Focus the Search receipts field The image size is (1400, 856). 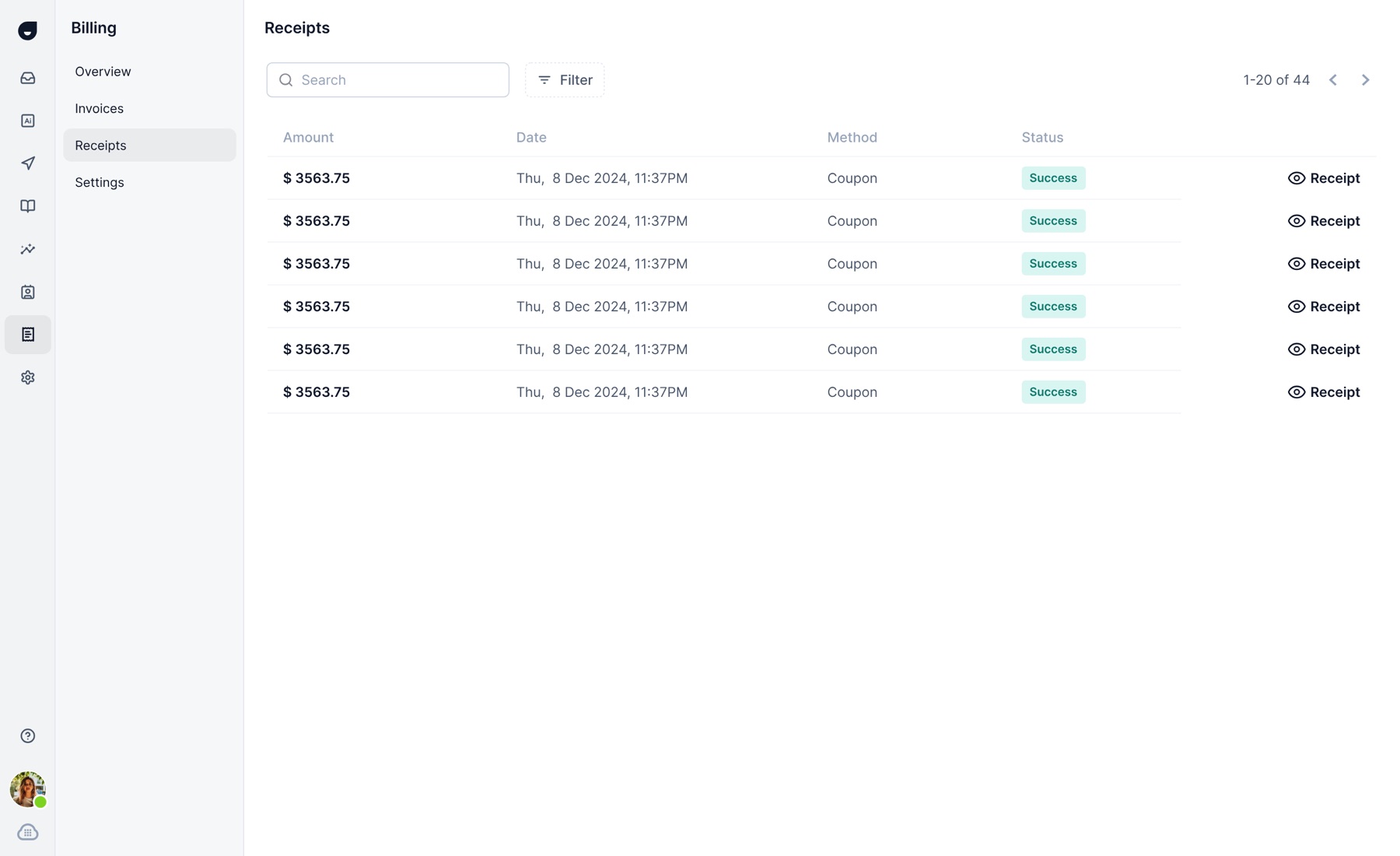pyautogui.click(x=387, y=80)
